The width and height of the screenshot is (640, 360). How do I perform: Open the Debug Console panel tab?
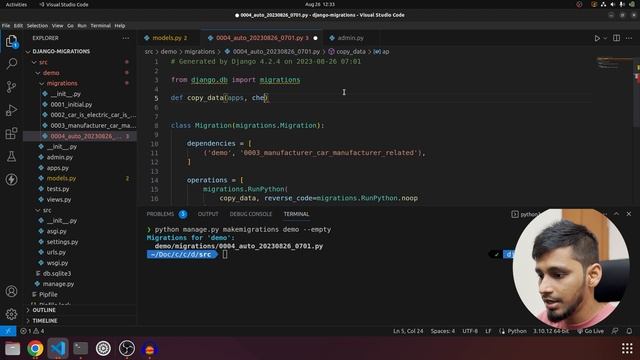251,214
